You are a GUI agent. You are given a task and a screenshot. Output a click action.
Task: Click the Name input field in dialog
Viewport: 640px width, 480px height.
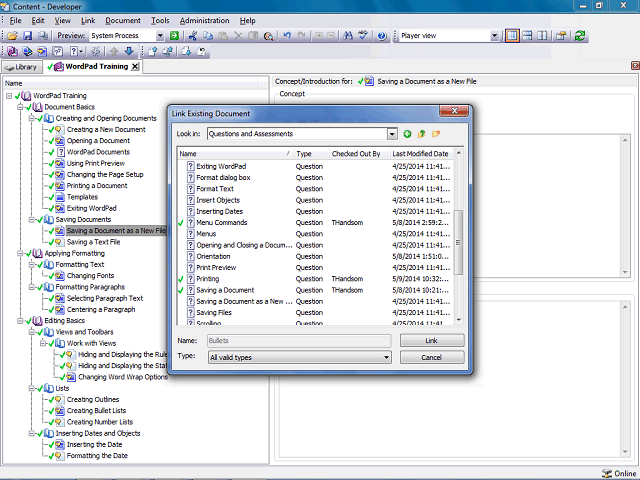point(299,341)
